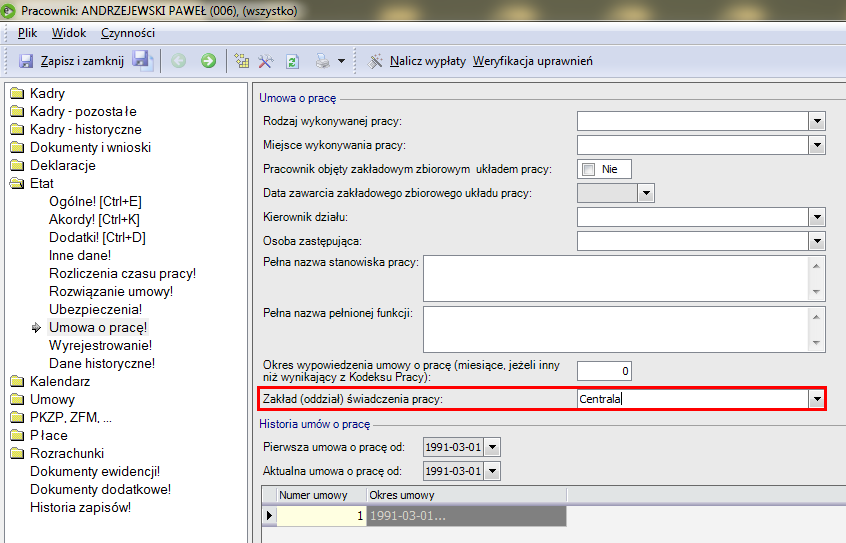Click the Okres wypowiedzenia months input field
The height and width of the screenshot is (543, 846).
[x=604, y=371]
